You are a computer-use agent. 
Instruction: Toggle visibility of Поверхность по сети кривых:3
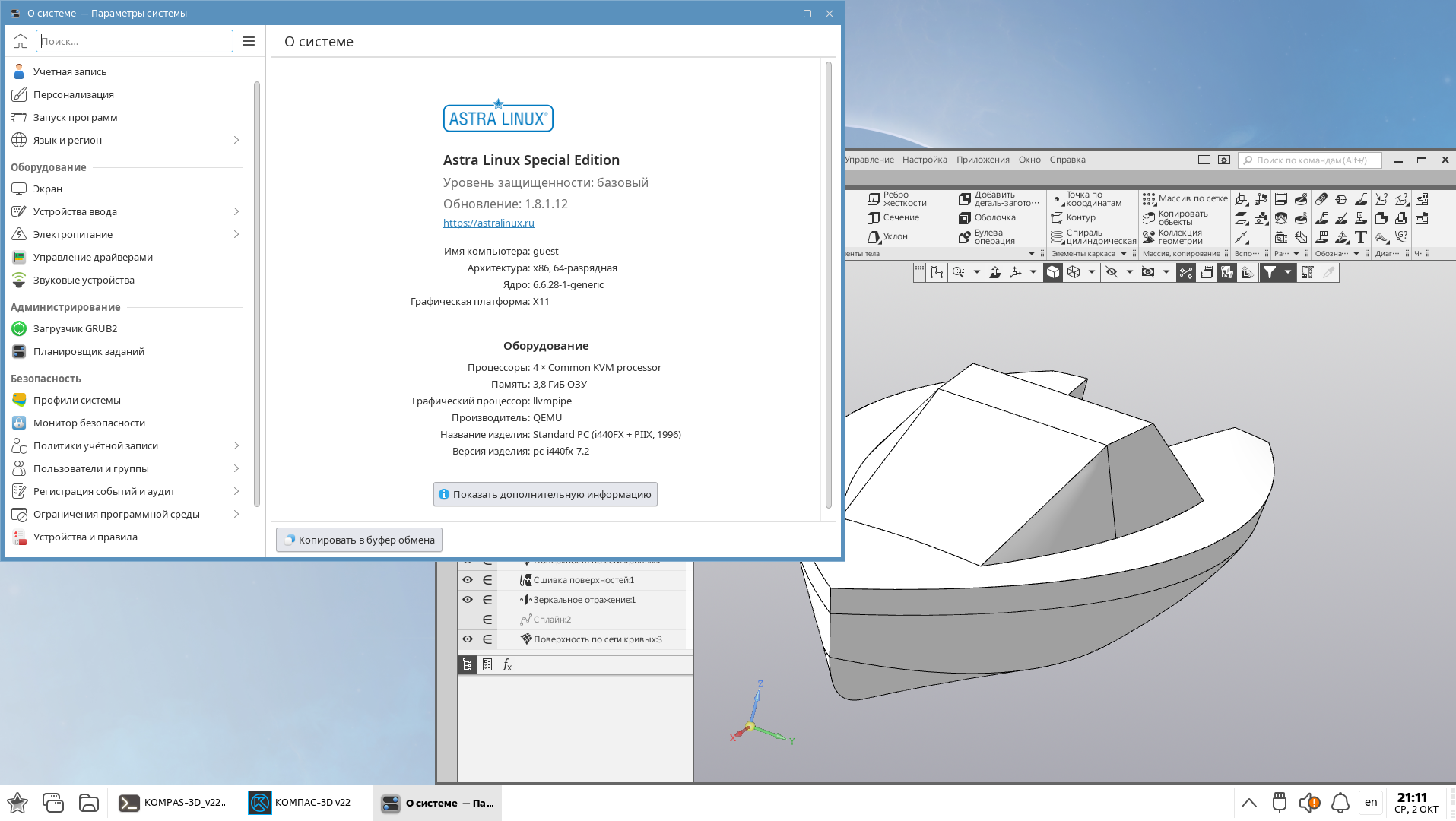coord(468,639)
